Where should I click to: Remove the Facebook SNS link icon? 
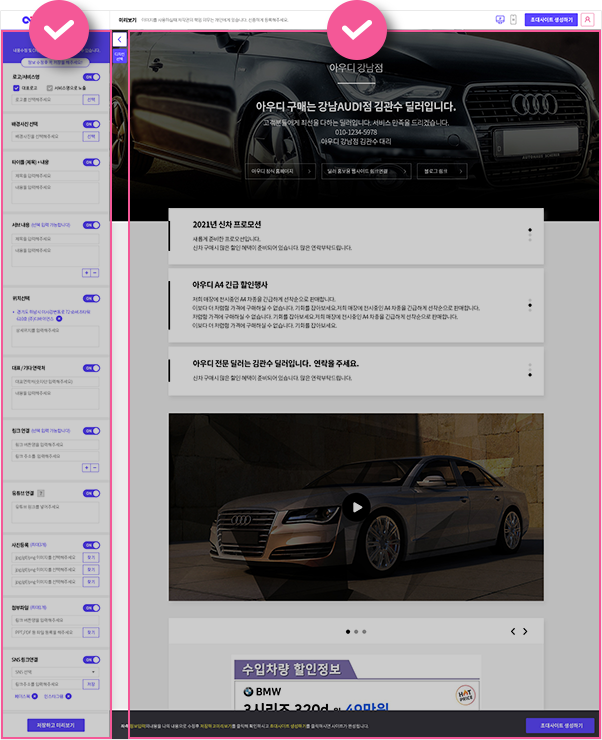pos(34,697)
